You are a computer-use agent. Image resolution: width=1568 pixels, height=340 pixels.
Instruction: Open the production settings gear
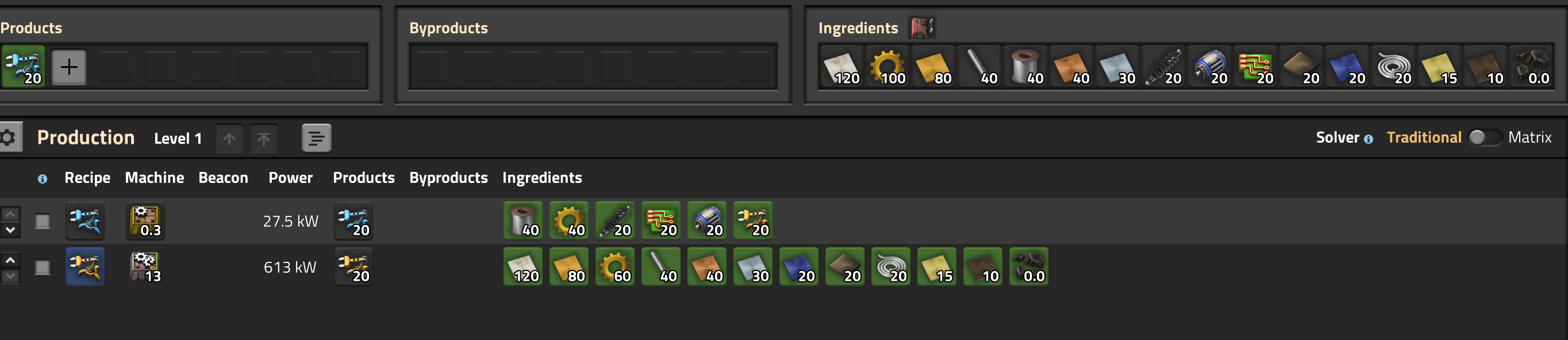pyautogui.click(x=9, y=137)
